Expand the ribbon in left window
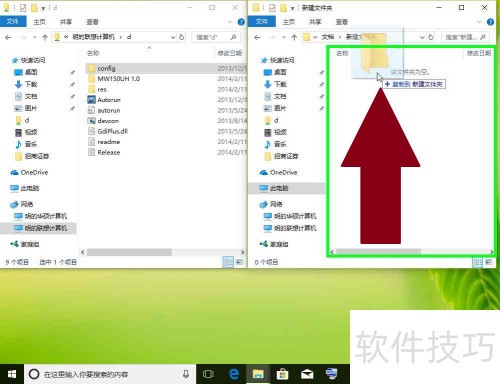 click(x=230, y=22)
